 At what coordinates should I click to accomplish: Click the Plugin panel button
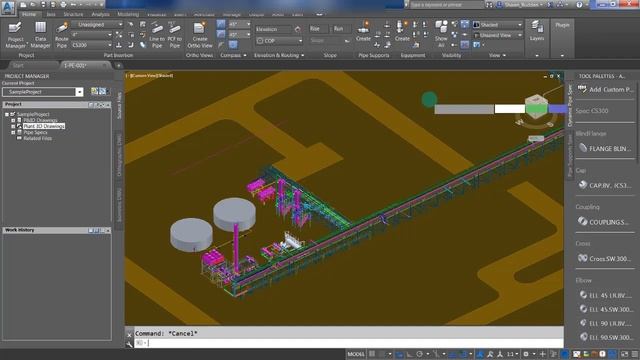[x=562, y=25]
